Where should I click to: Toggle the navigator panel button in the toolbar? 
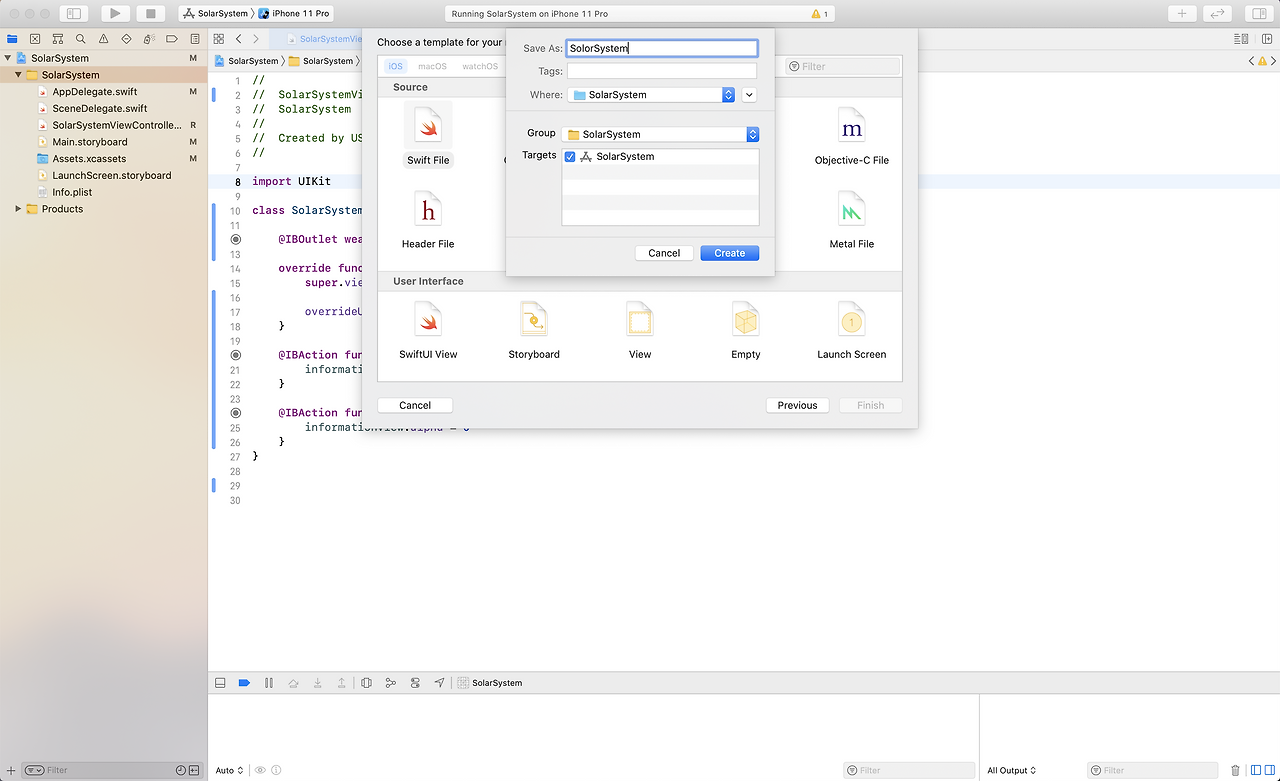point(73,14)
